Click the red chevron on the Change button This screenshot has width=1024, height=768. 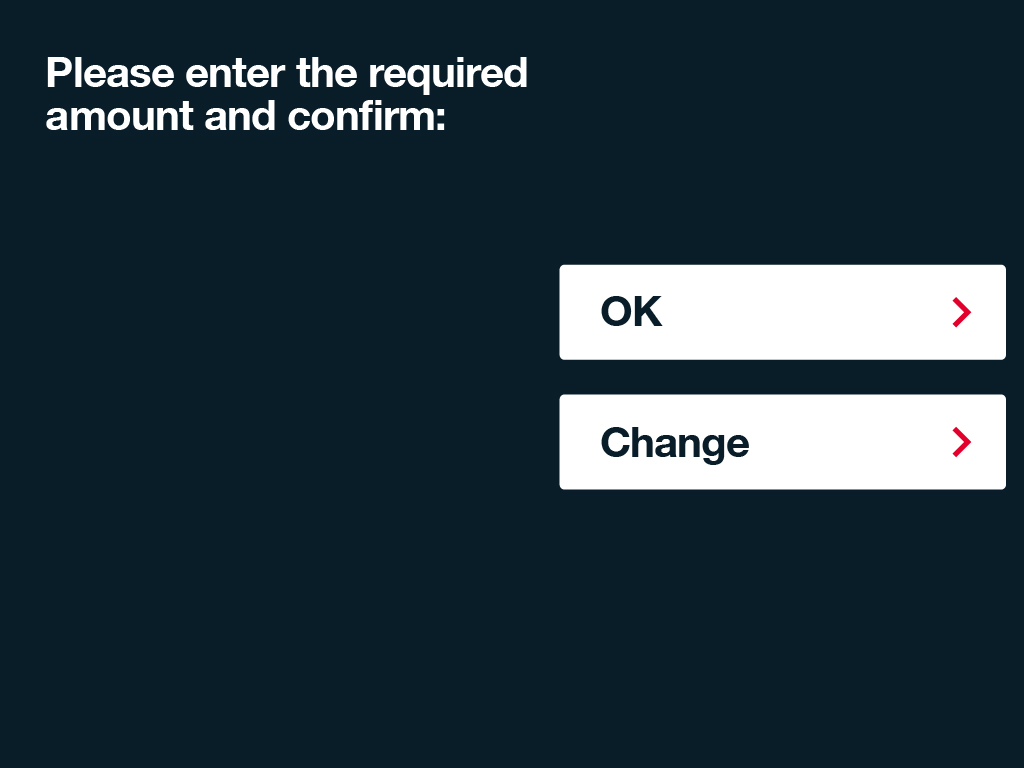click(961, 442)
